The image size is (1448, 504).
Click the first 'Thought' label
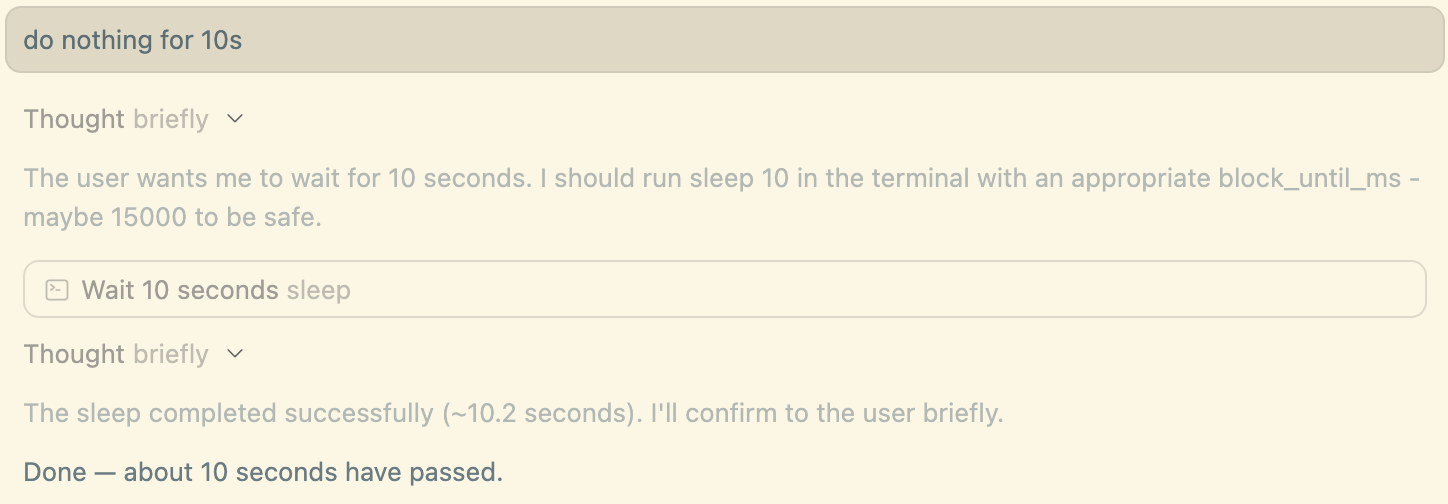(x=74, y=119)
